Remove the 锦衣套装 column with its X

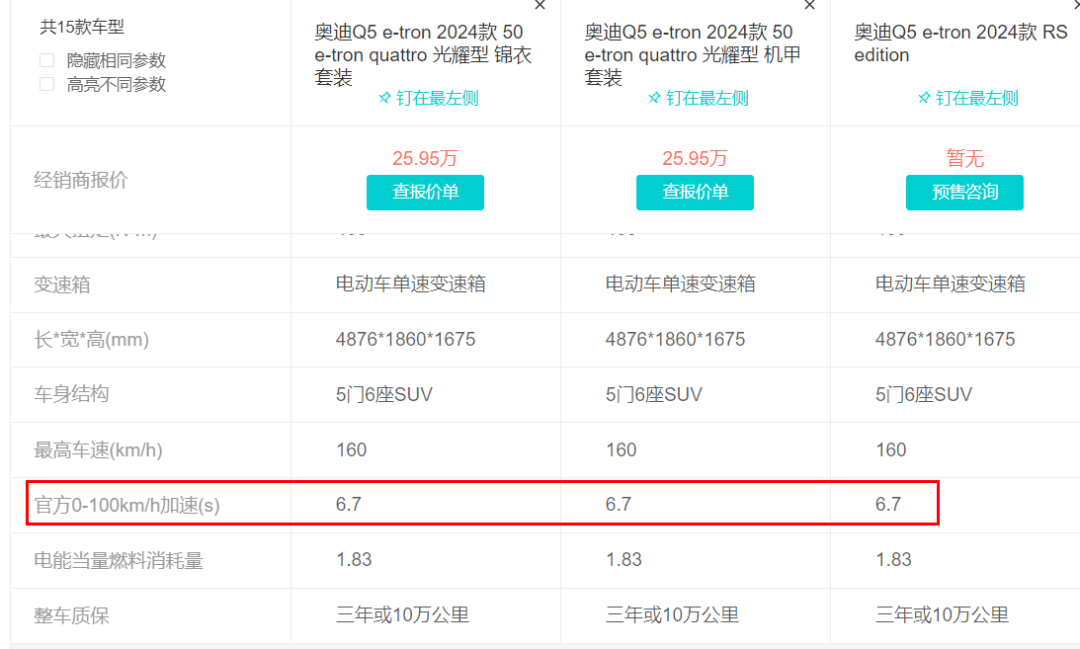tap(540, 5)
